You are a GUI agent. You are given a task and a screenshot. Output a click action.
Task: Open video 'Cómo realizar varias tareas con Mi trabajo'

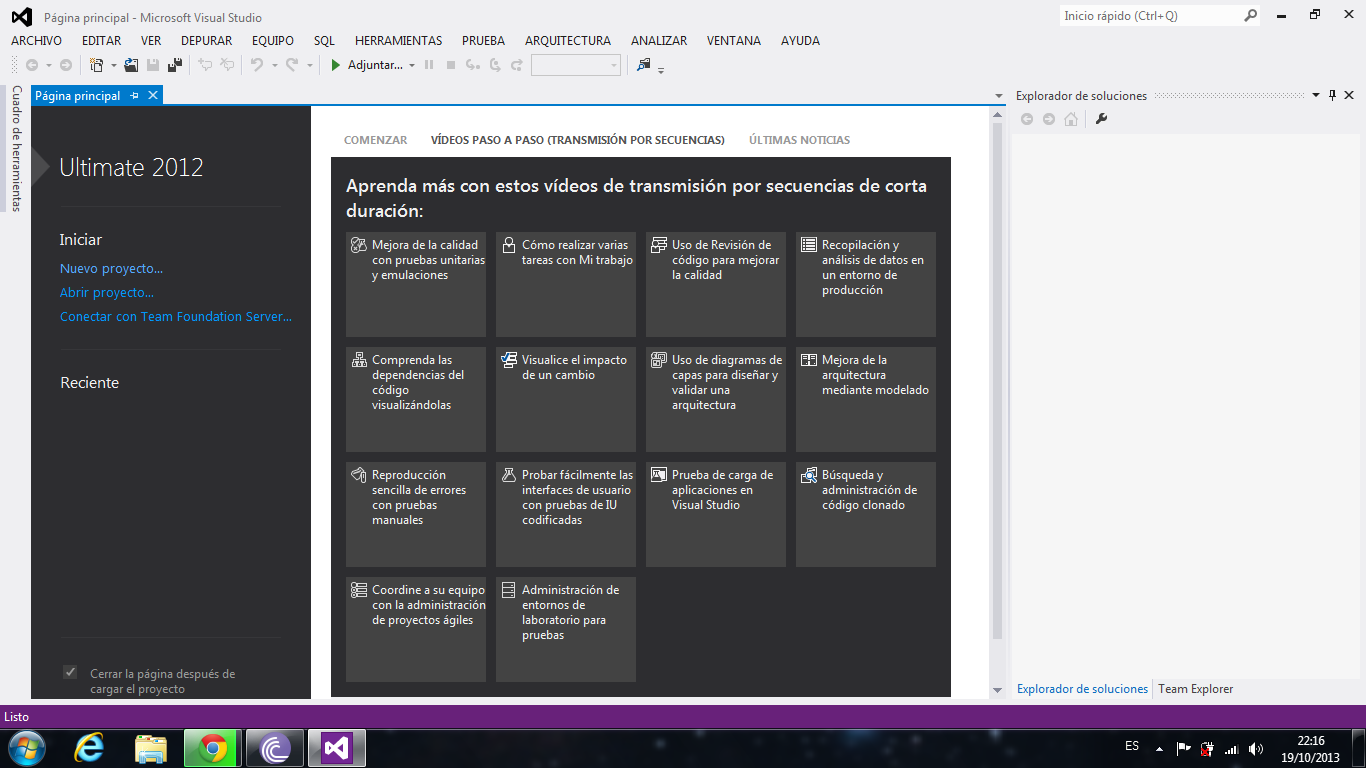[566, 284]
